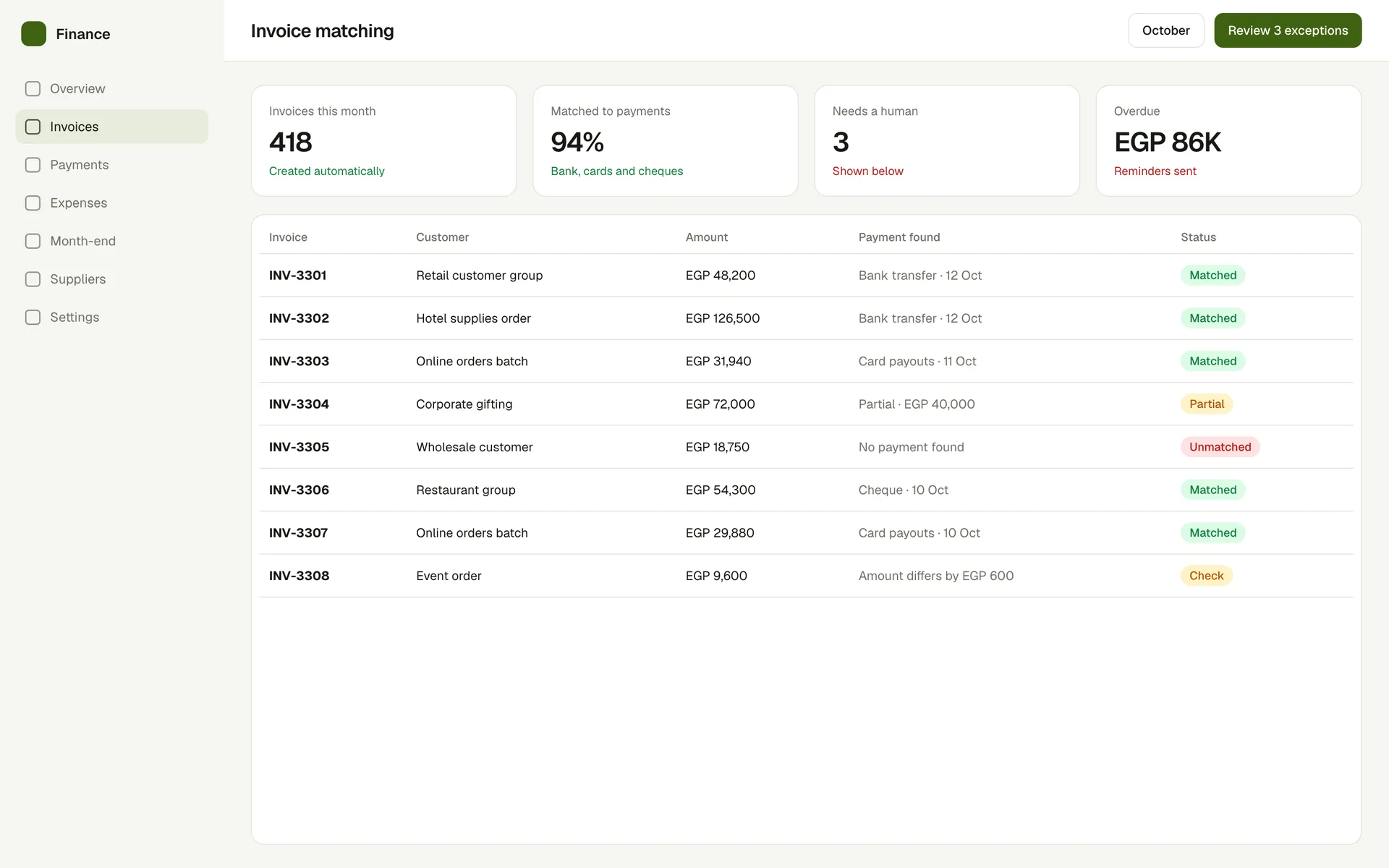Click the Overview sidebar icon
The width and height of the screenshot is (1389, 868).
coord(33,89)
